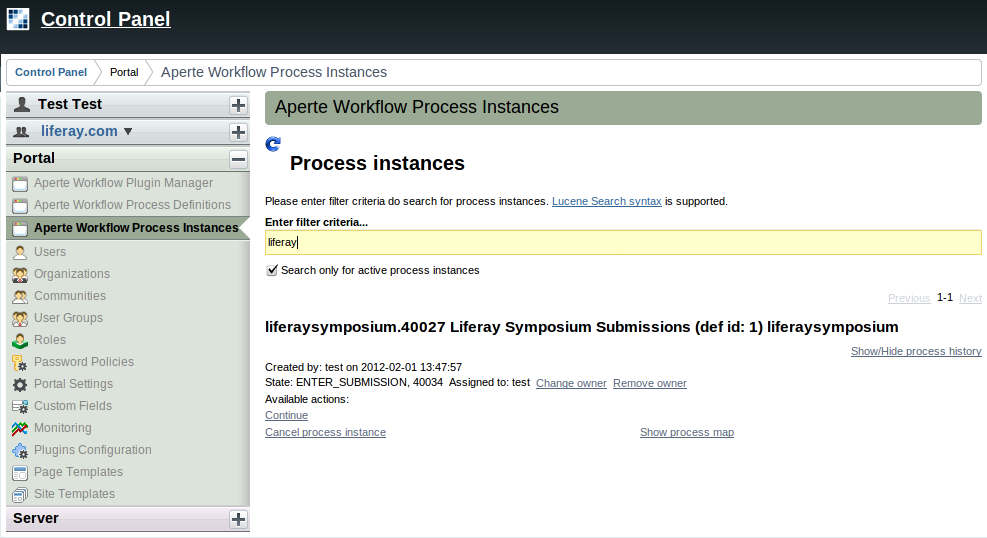Click the filter criteria input field
The image size is (987, 538).
[x=623, y=242]
